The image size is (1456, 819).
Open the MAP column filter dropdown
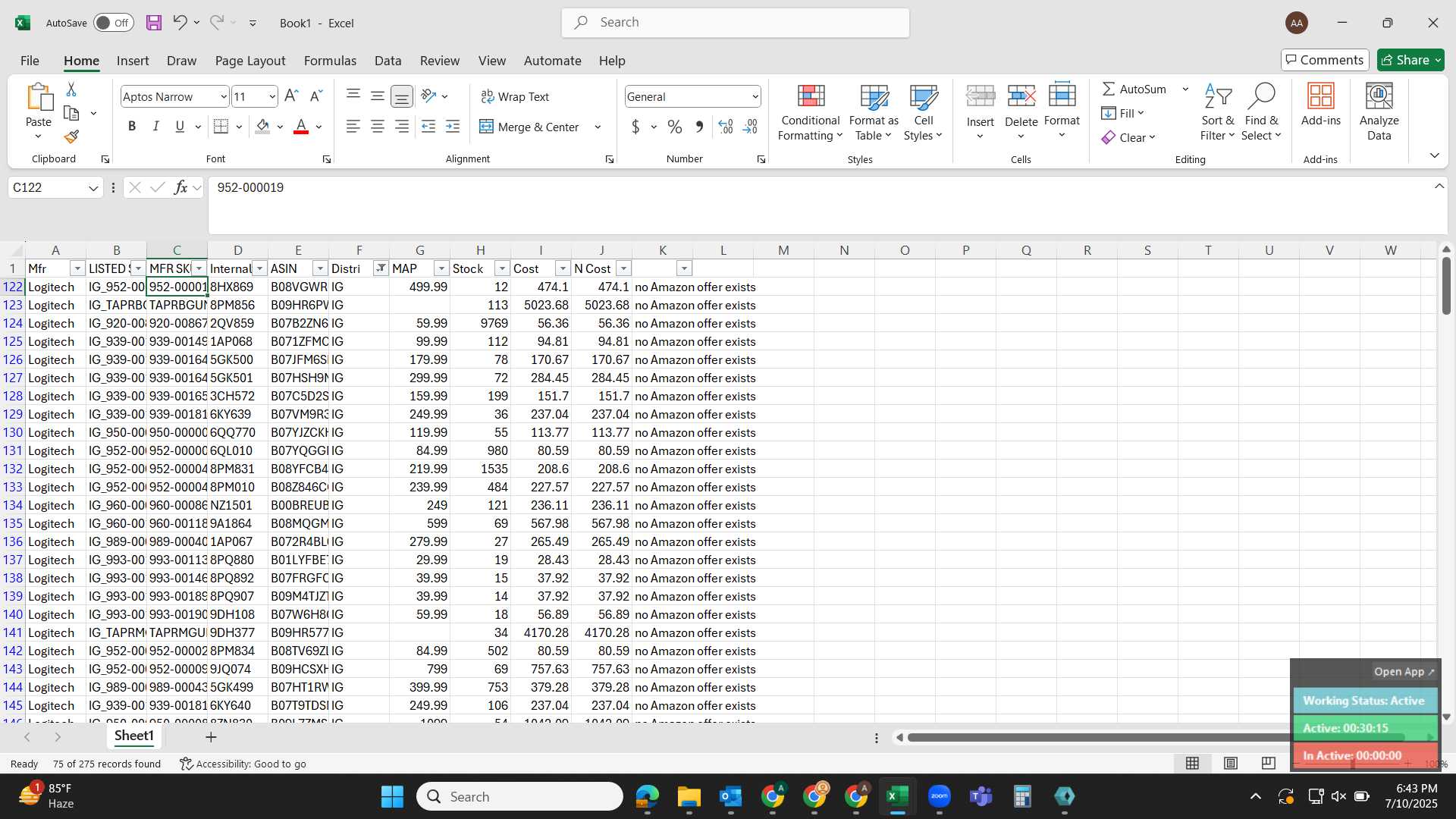tap(441, 268)
